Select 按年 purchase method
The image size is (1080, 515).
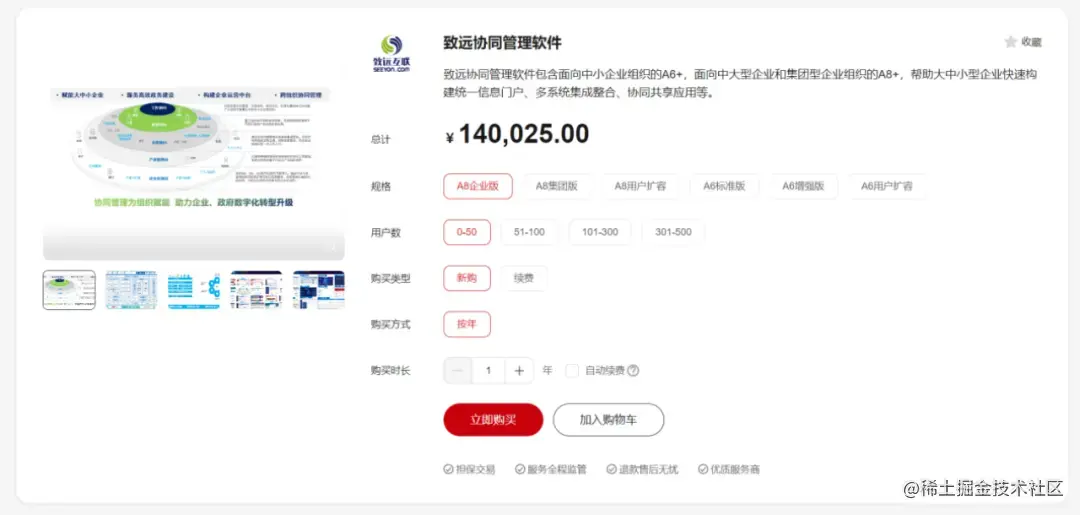click(467, 324)
